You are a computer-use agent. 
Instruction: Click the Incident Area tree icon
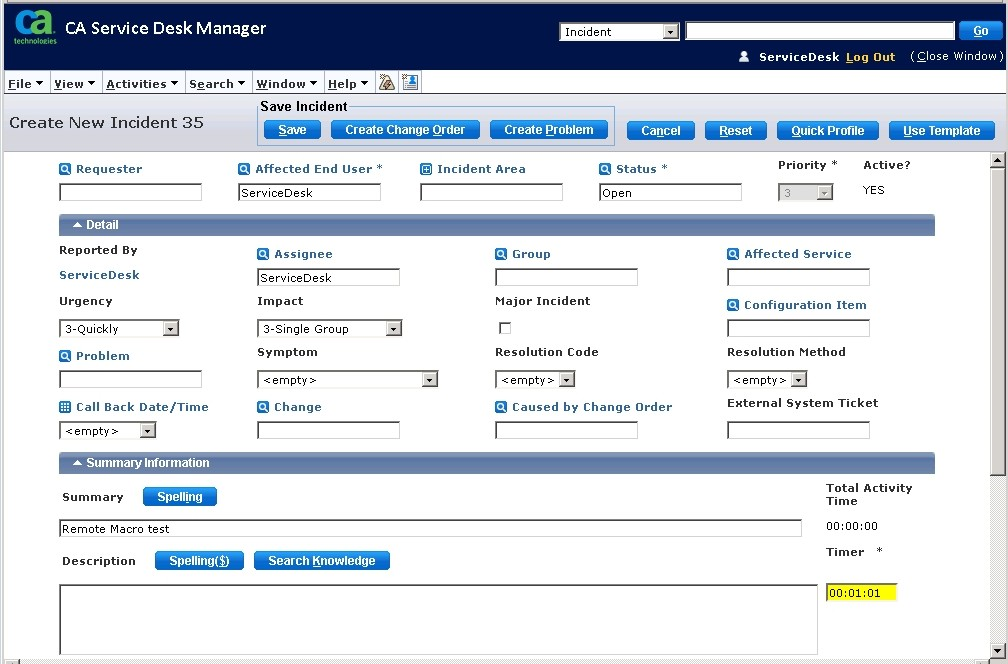coord(426,170)
